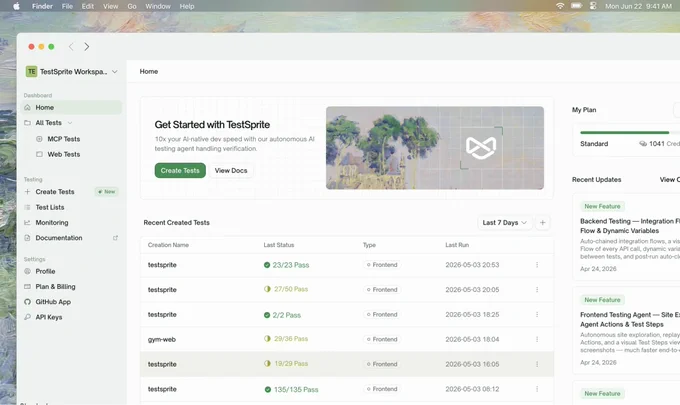Click the battery icon in menu bar
Image resolution: width=680 pixels, height=405 pixels.
coord(576,6)
